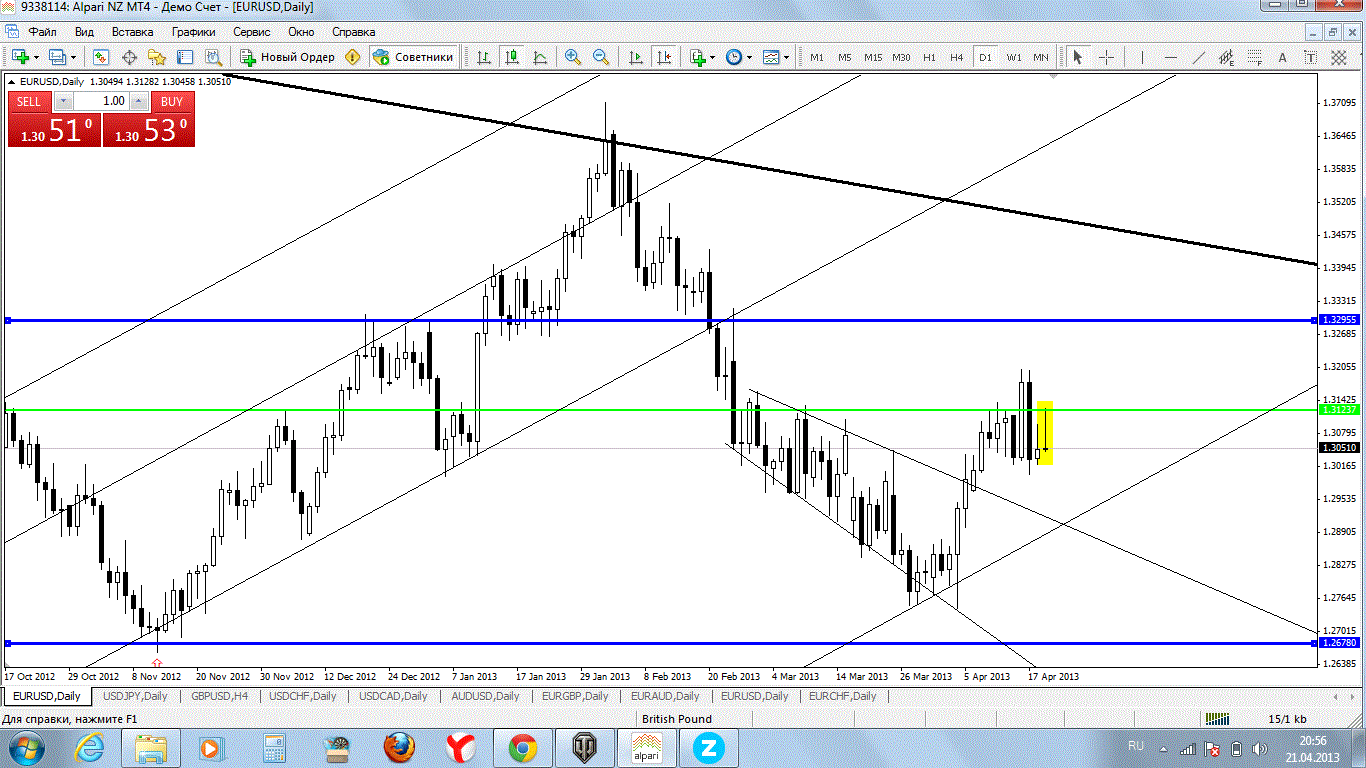Switch chart to candlestick mode
Image resolution: width=1366 pixels, height=768 pixels.
click(x=512, y=57)
